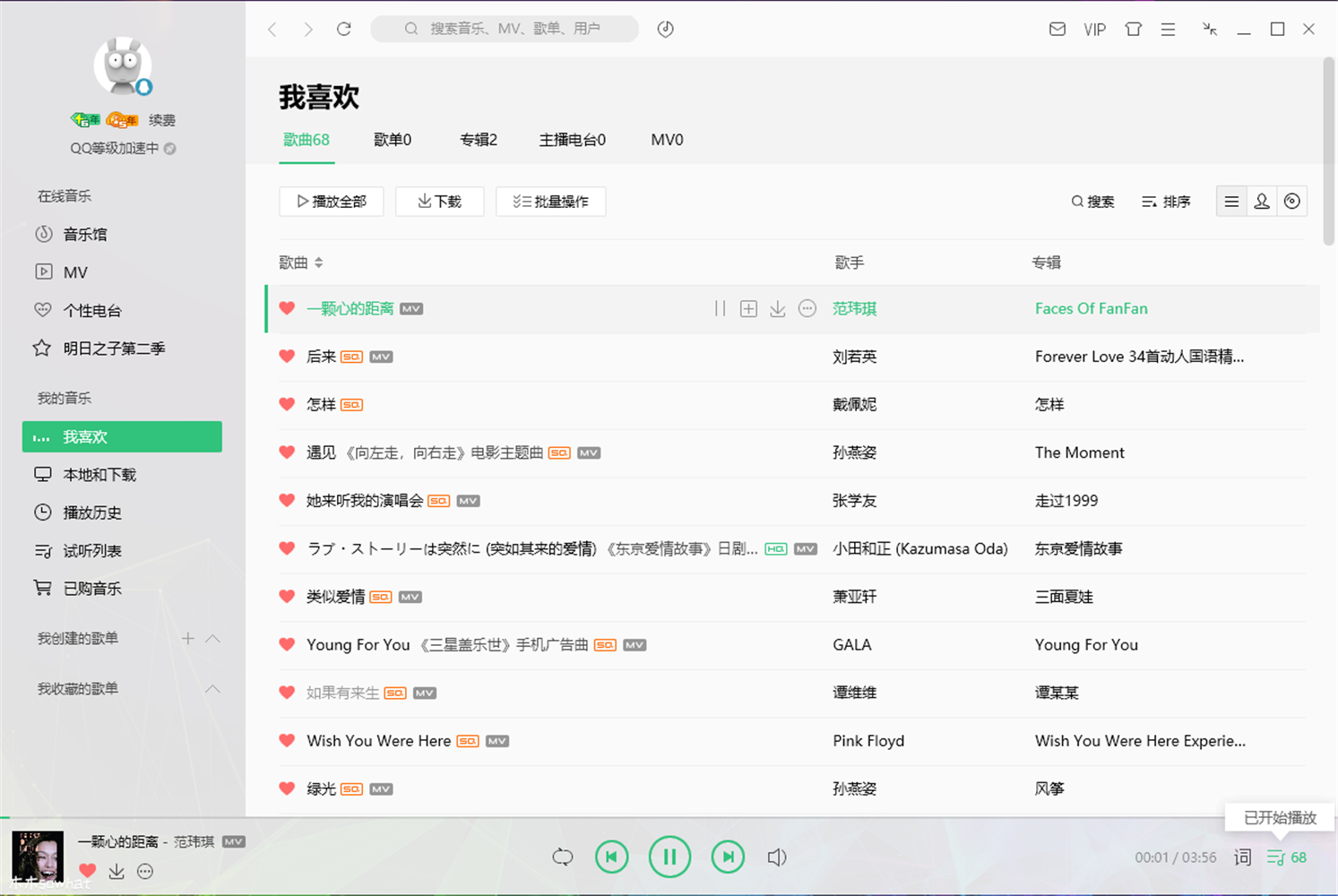Add a new playlist with plus icon

point(188,639)
